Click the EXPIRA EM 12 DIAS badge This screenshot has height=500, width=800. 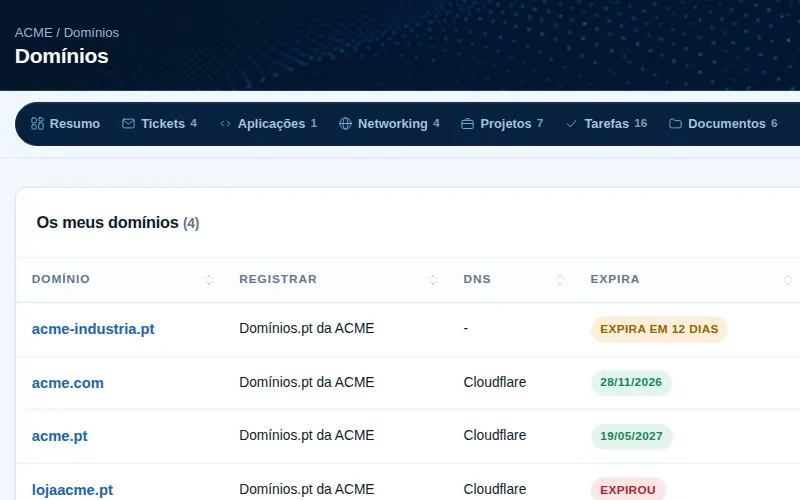tap(659, 329)
